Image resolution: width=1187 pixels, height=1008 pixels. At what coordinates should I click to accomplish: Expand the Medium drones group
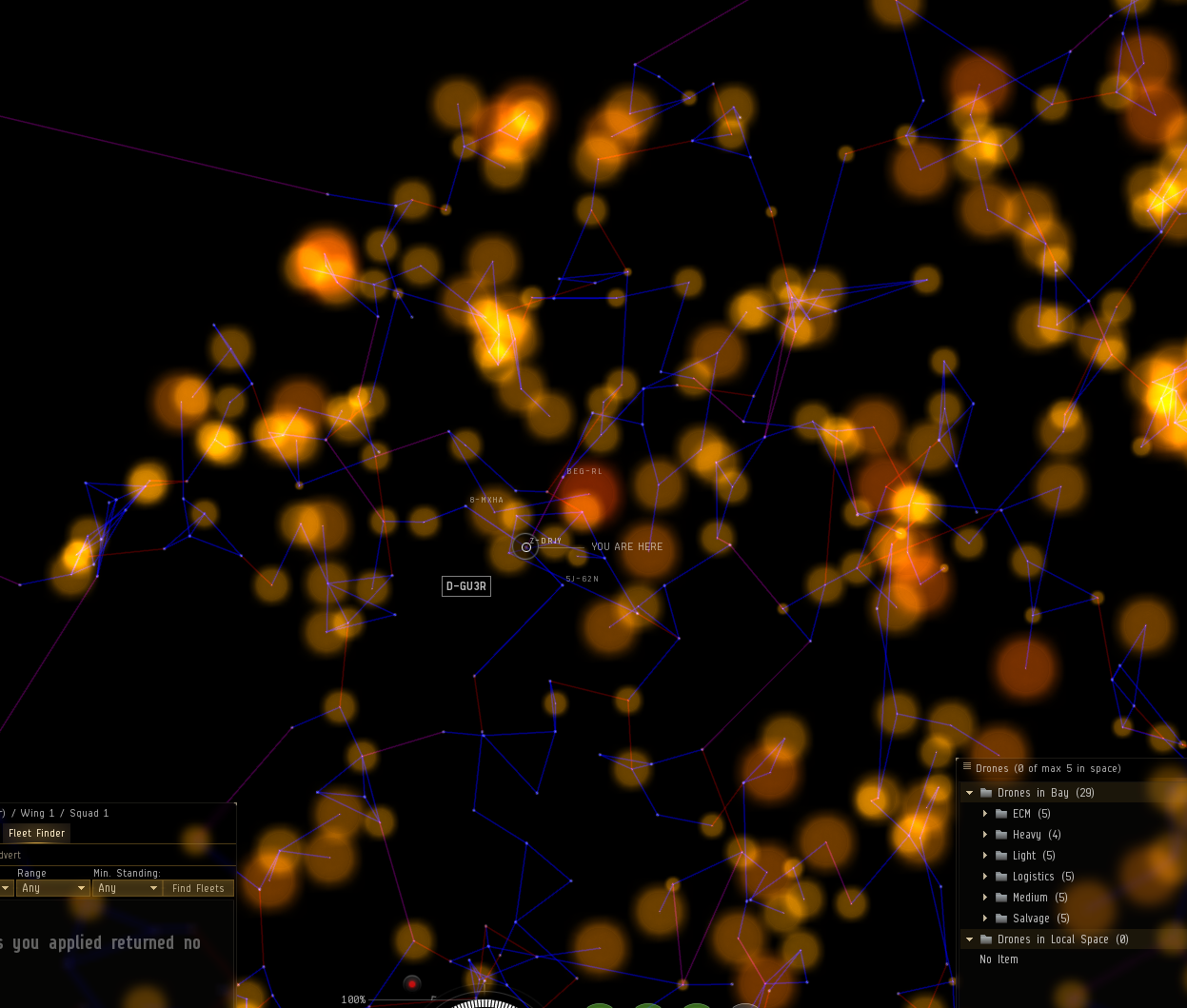[985, 898]
